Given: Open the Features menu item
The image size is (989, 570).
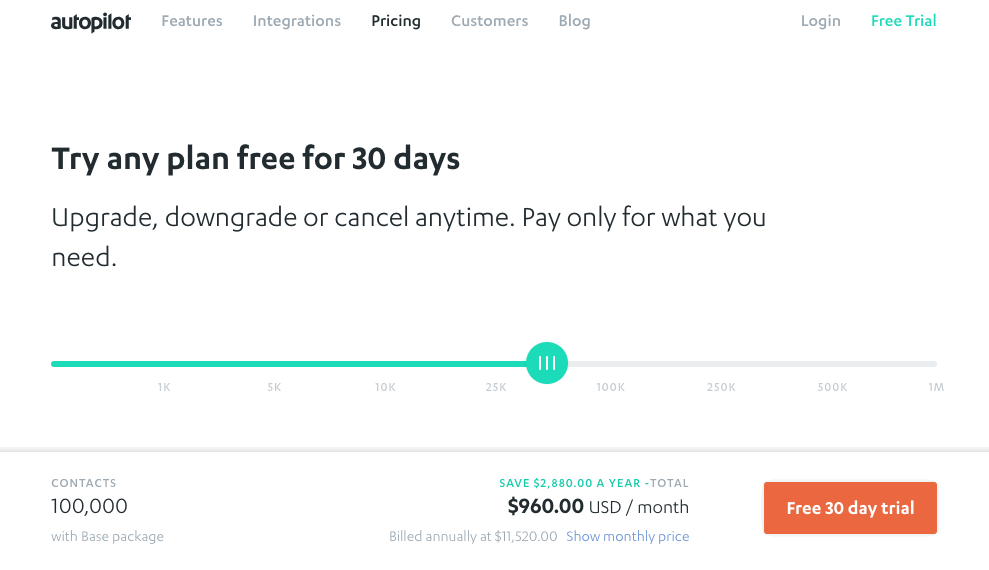Looking at the screenshot, I should pos(192,21).
